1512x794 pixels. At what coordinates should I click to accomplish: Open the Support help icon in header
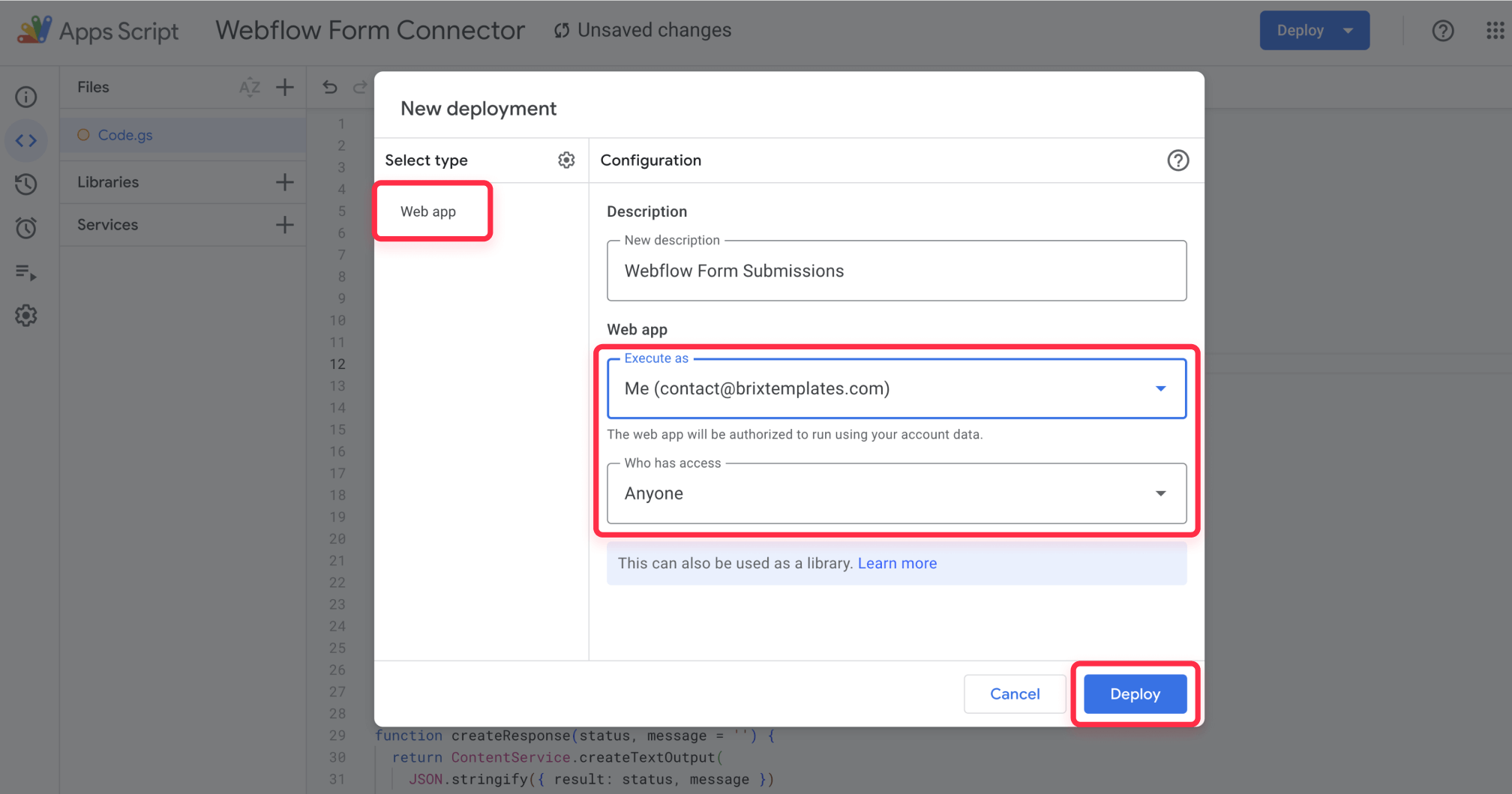(x=1443, y=31)
